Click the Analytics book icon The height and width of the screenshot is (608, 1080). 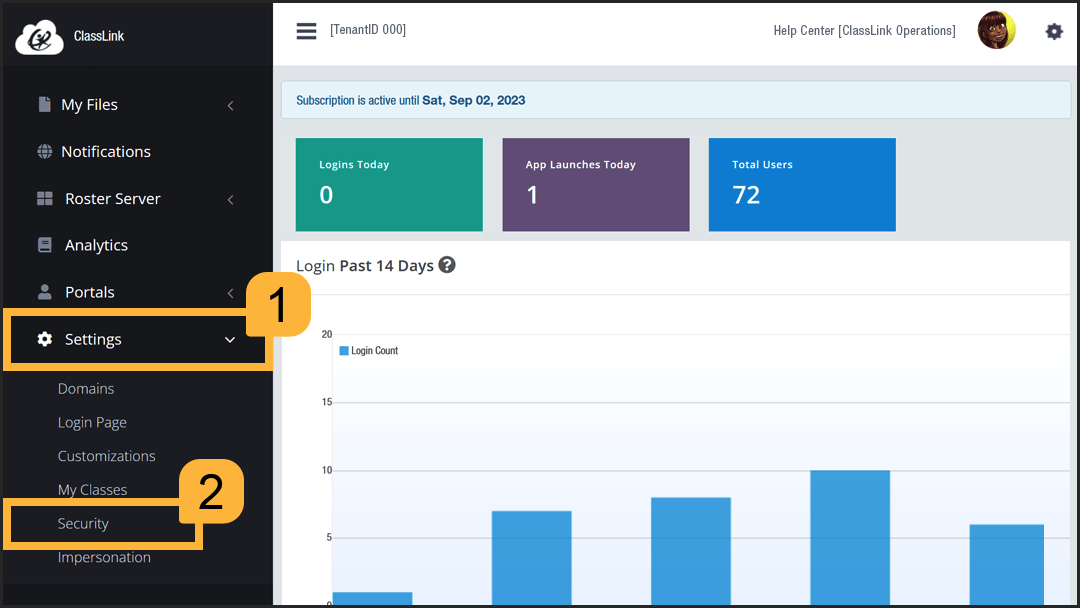point(44,245)
